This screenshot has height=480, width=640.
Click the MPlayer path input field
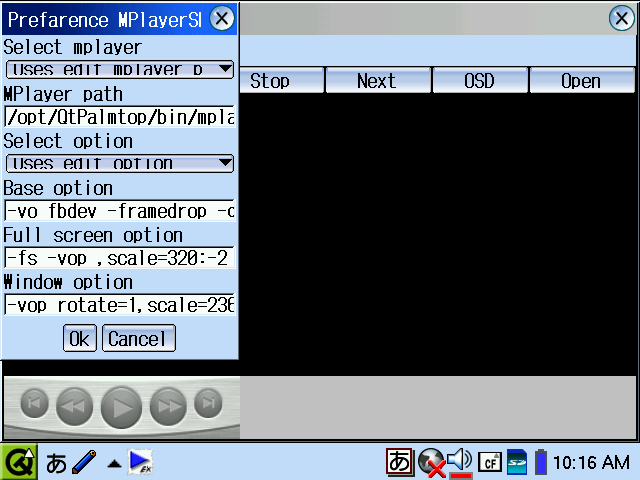point(120,117)
